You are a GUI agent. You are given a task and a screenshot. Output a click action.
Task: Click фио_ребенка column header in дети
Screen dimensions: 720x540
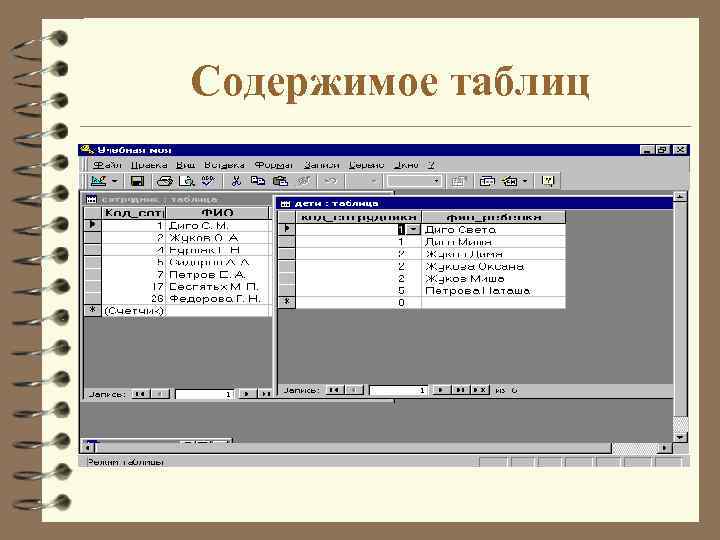494,217
